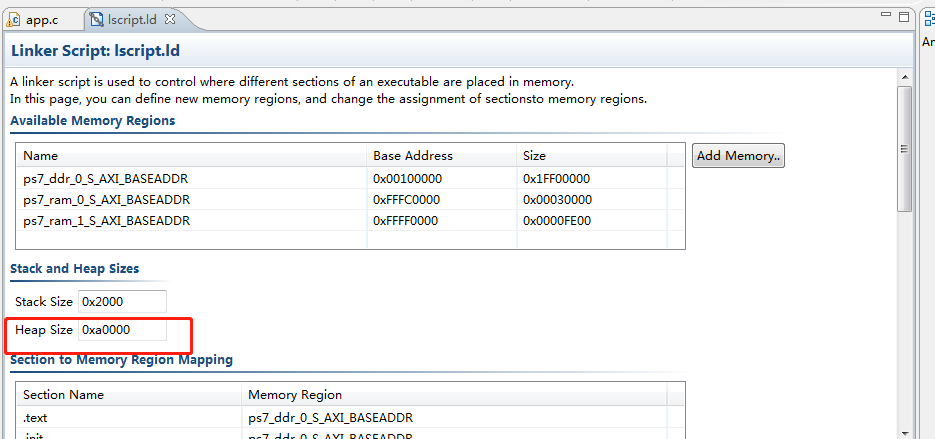Viewport: 935px width, 439px height.
Task: Select the .text section mapping row
Action: (350, 416)
